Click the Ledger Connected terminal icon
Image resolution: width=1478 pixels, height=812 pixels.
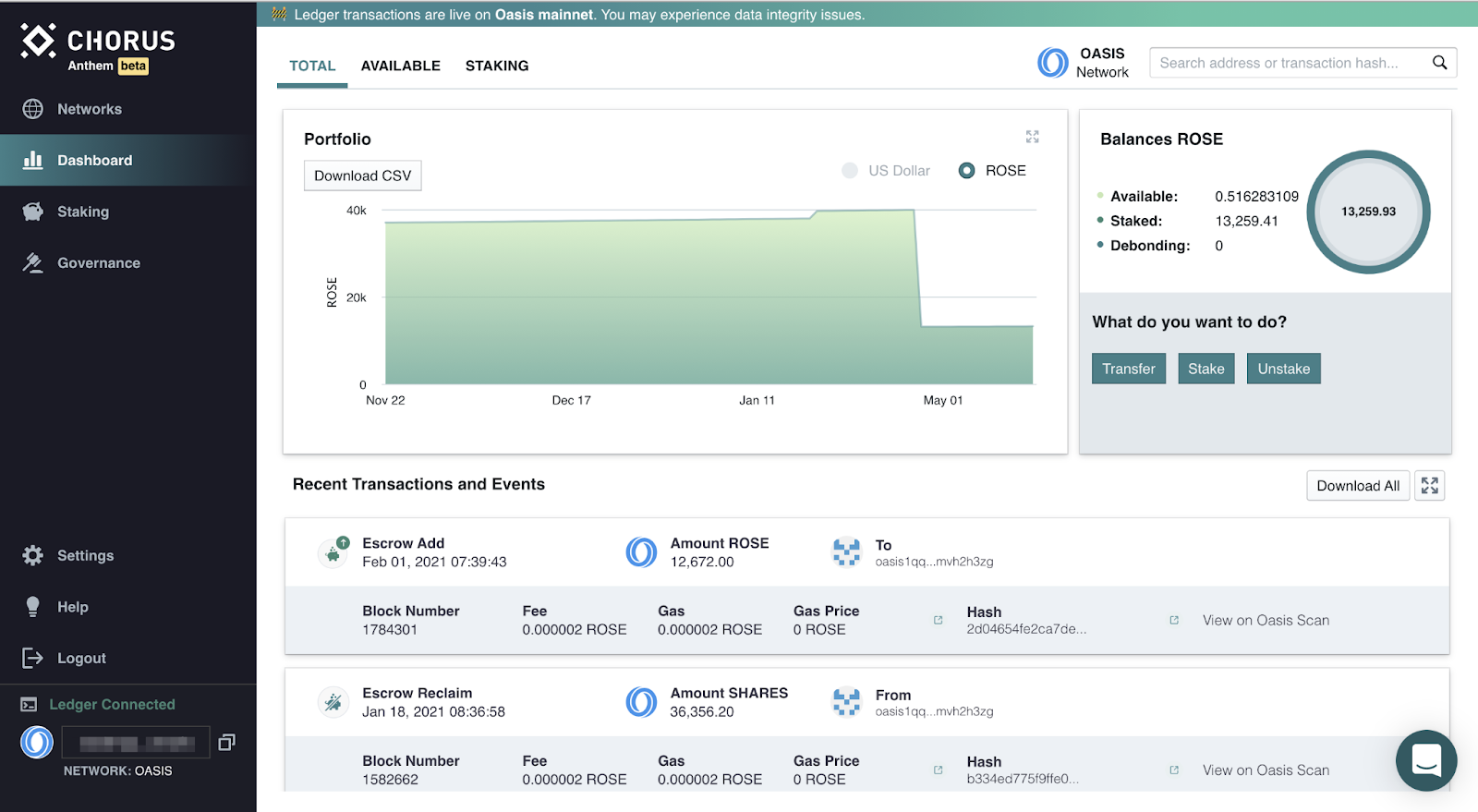click(30, 705)
